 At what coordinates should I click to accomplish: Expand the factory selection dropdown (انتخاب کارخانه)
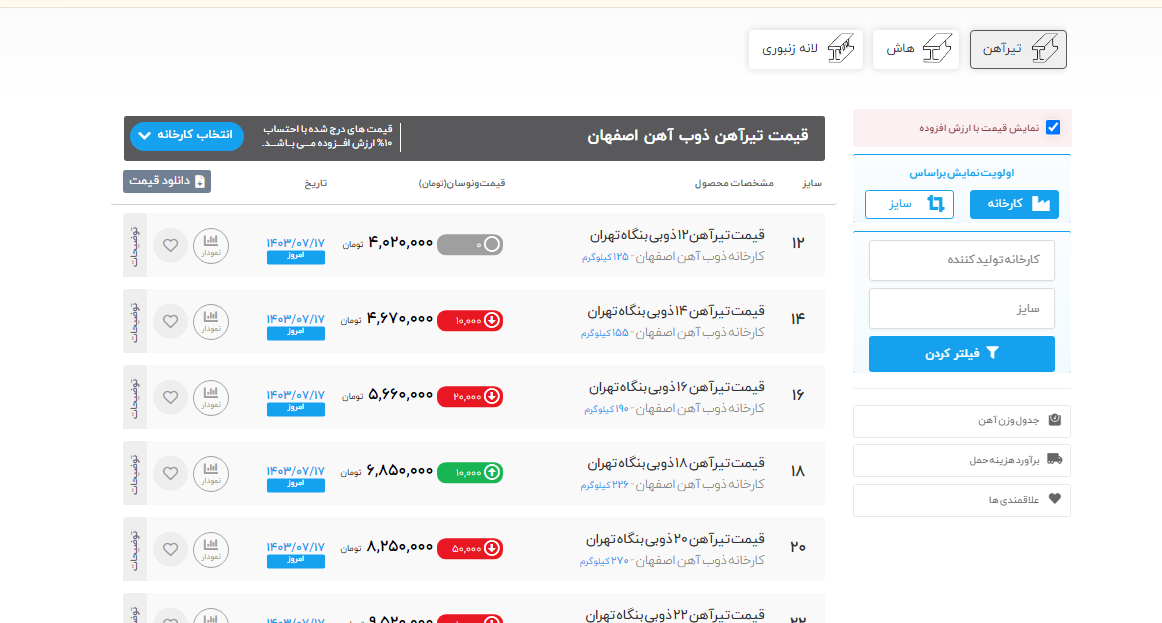187,135
